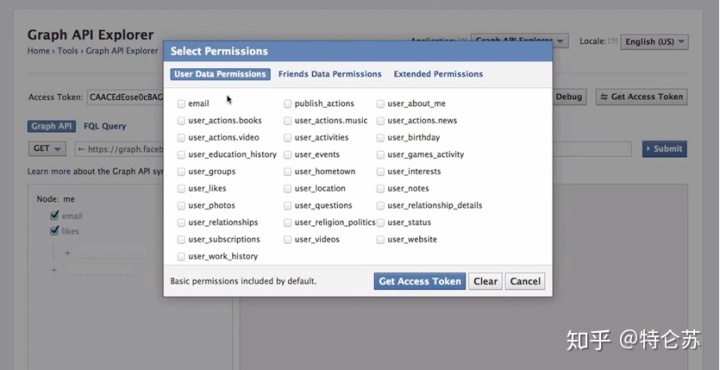Select the user_actions.books permission
Image resolution: width=720 pixels, height=370 pixels.
pos(181,121)
